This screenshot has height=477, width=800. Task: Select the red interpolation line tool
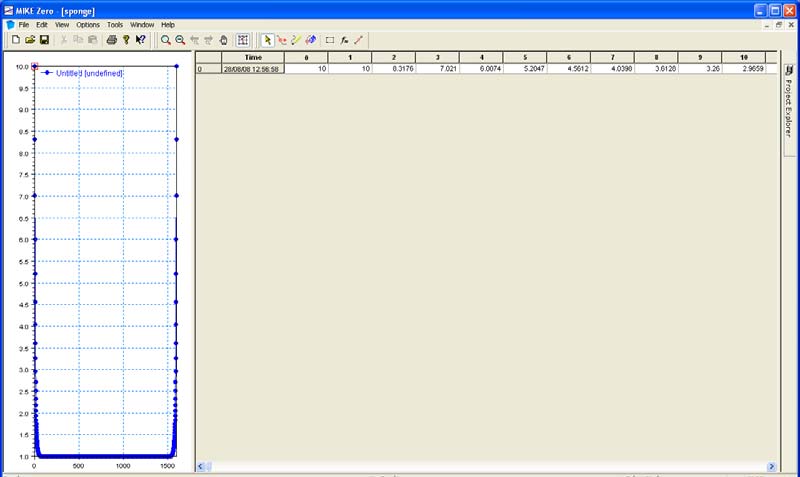(x=359, y=40)
